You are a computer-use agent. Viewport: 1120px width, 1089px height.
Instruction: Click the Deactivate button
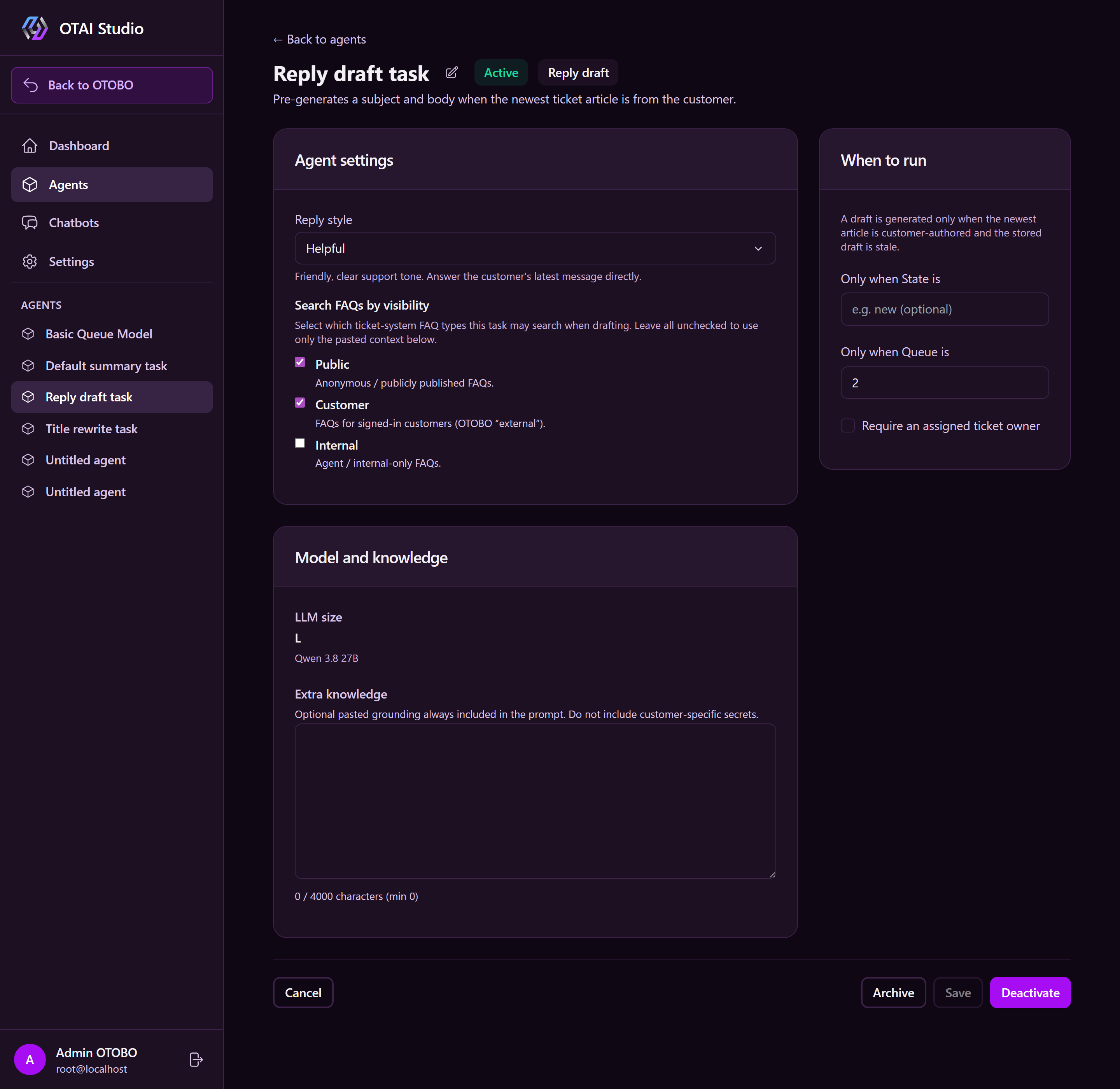[1030, 993]
